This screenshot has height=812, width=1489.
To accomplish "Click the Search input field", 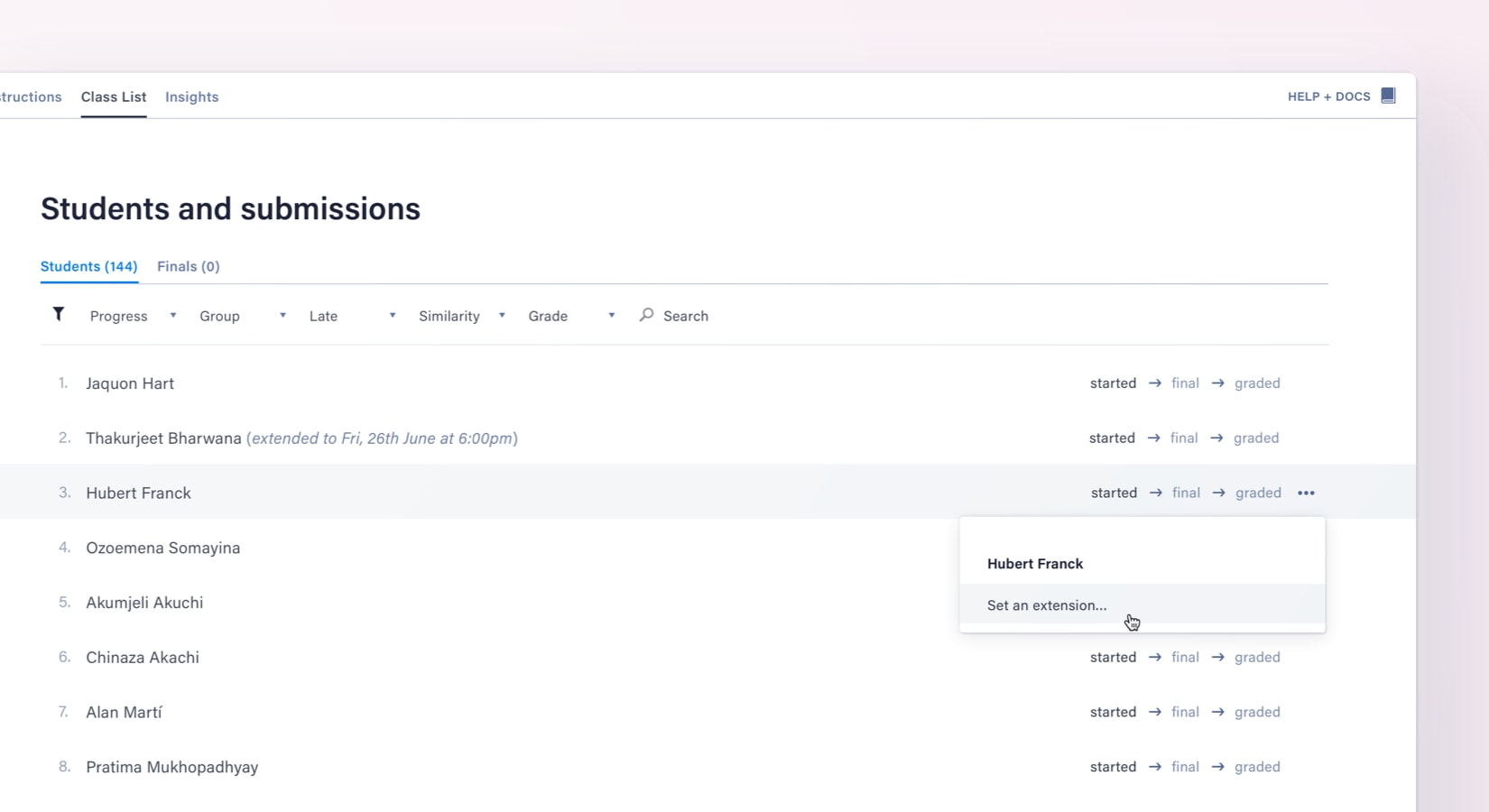I will (x=686, y=316).
